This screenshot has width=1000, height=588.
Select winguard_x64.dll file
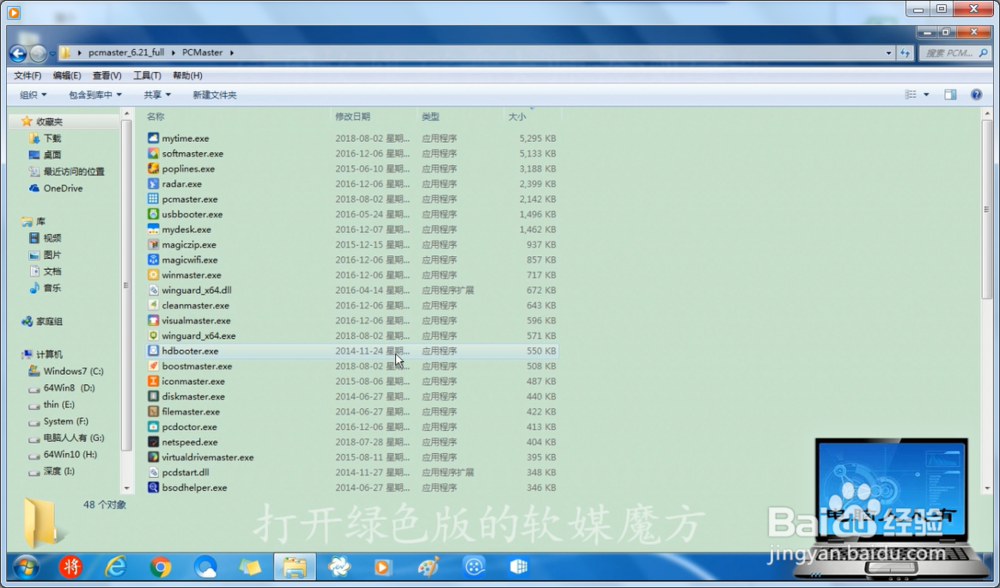click(196, 290)
